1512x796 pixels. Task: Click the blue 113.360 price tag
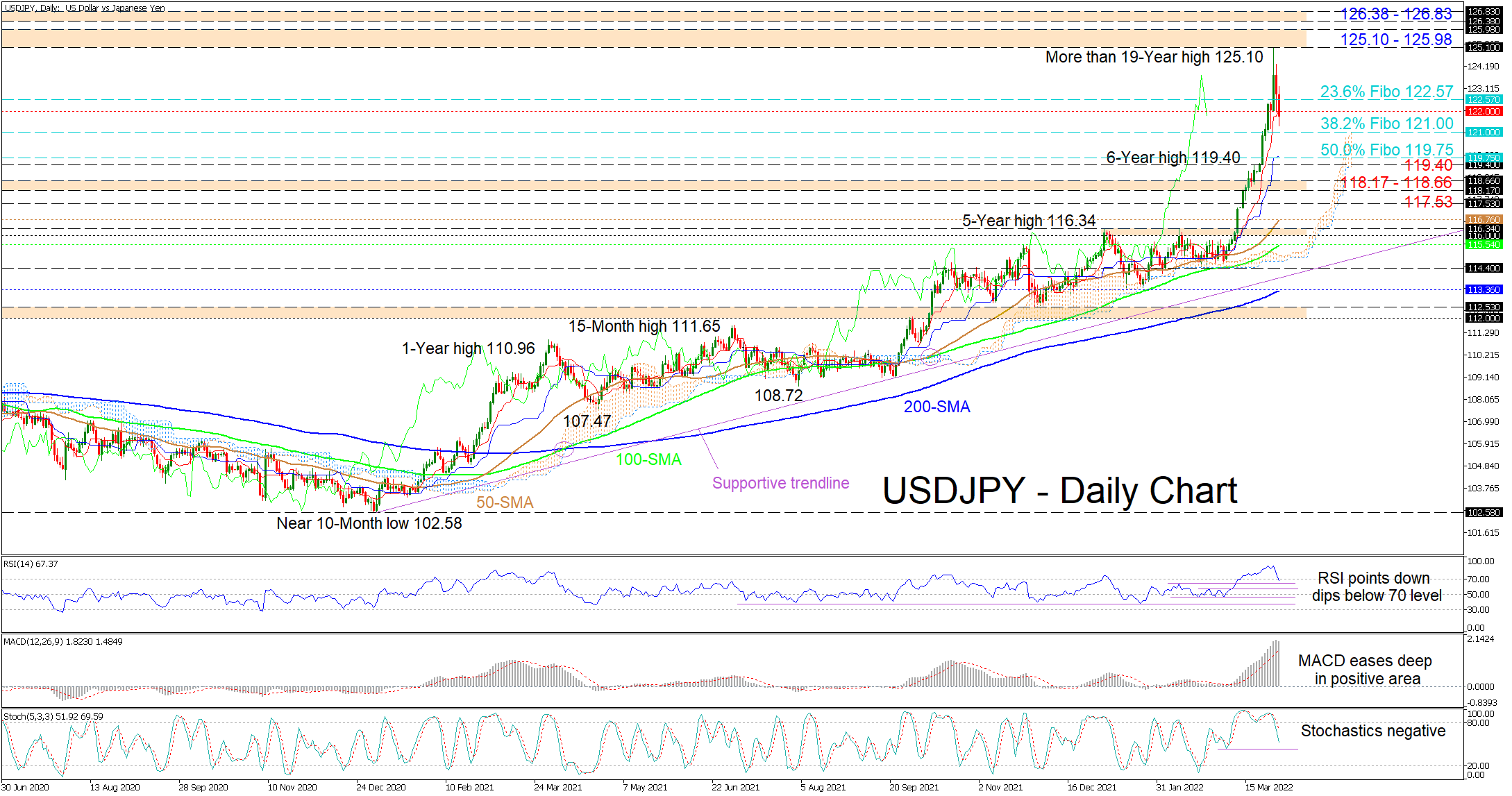[1484, 289]
